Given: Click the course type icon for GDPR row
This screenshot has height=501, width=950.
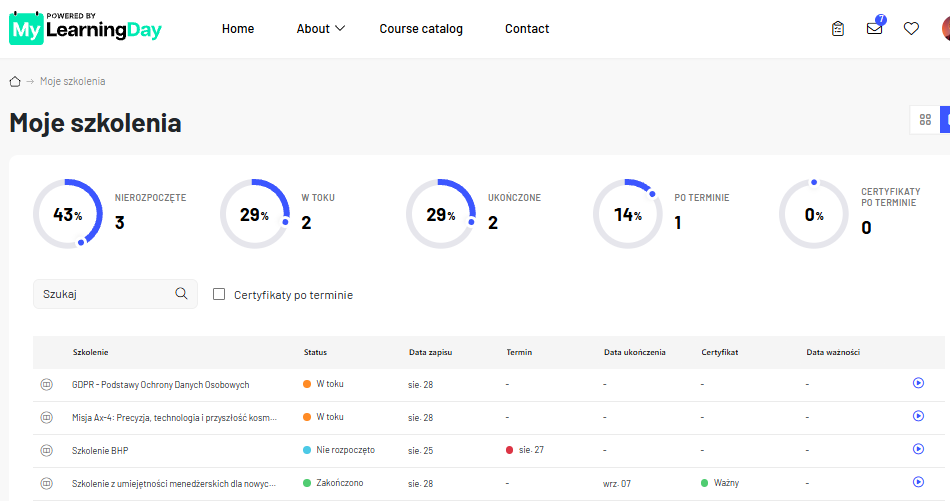Looking at the screenshot, I should tap(47, 385).
